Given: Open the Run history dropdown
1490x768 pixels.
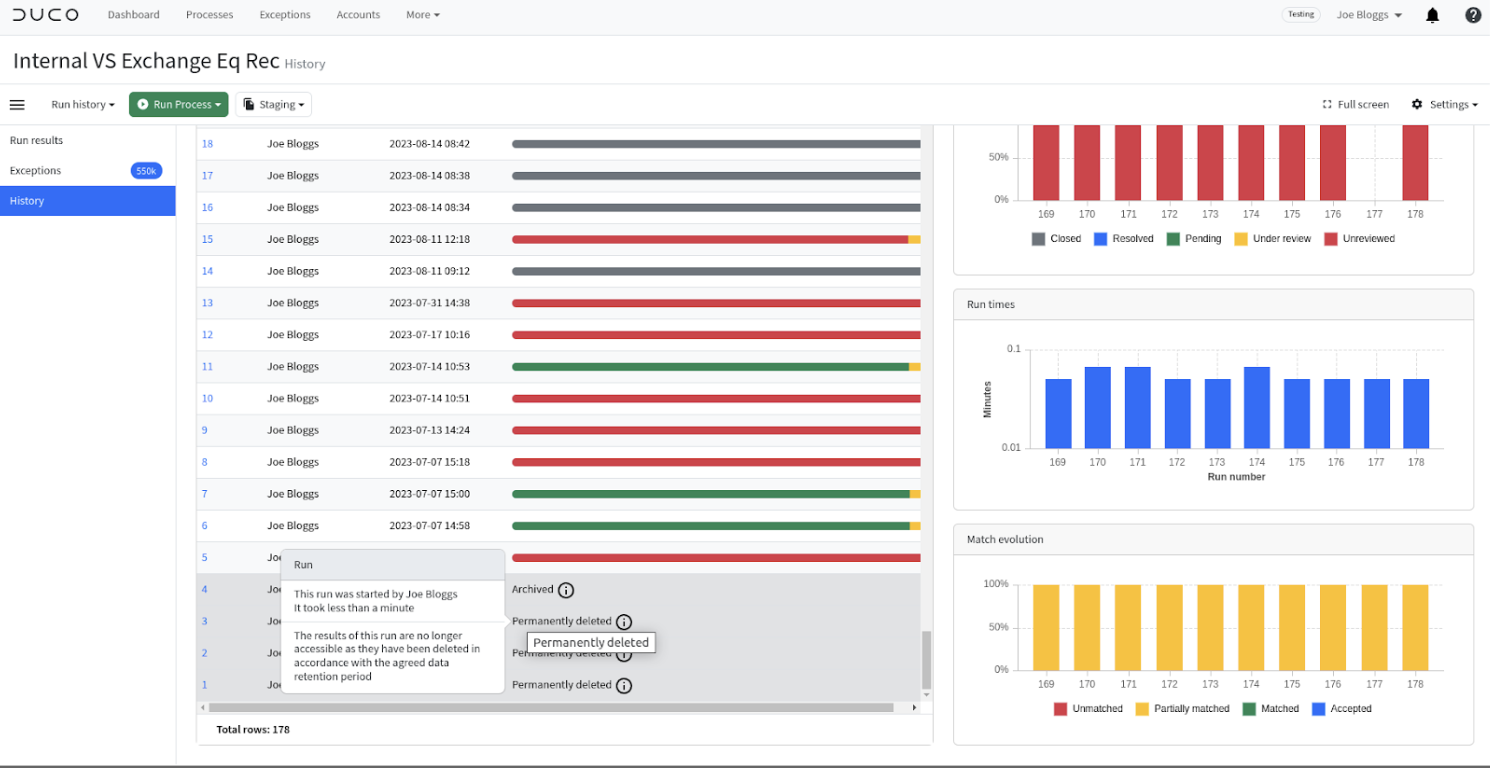Looking at the screenshot, I should coord(83,104).
